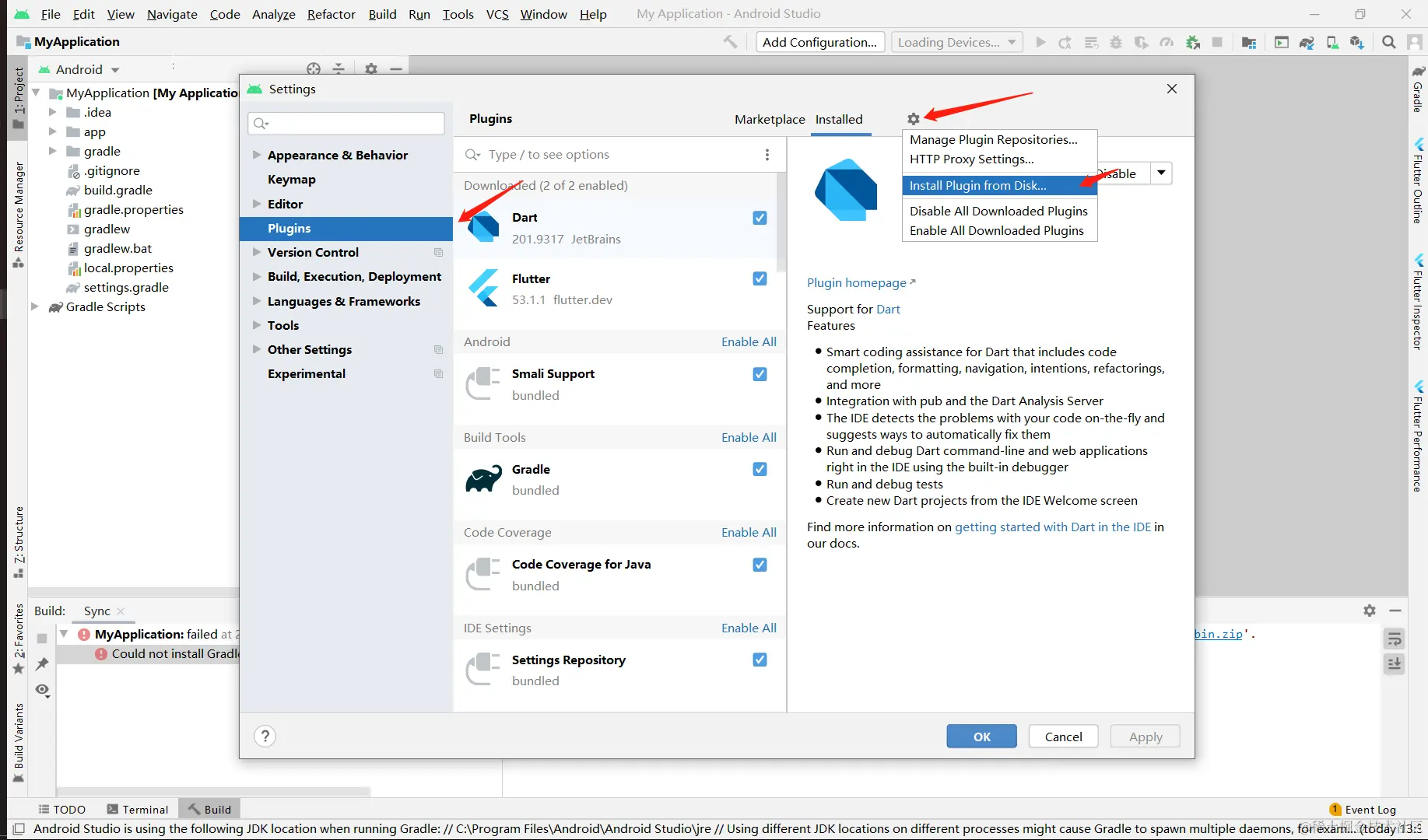
Task: Expand the Tools settings node
Action: [x=257, y=325]
